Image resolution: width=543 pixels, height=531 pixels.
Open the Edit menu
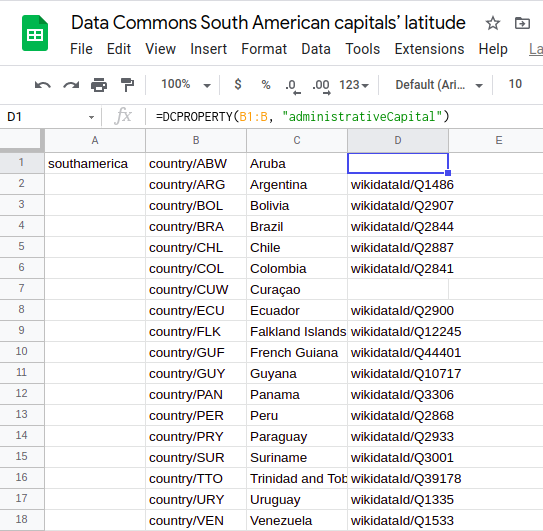point(119,49)
